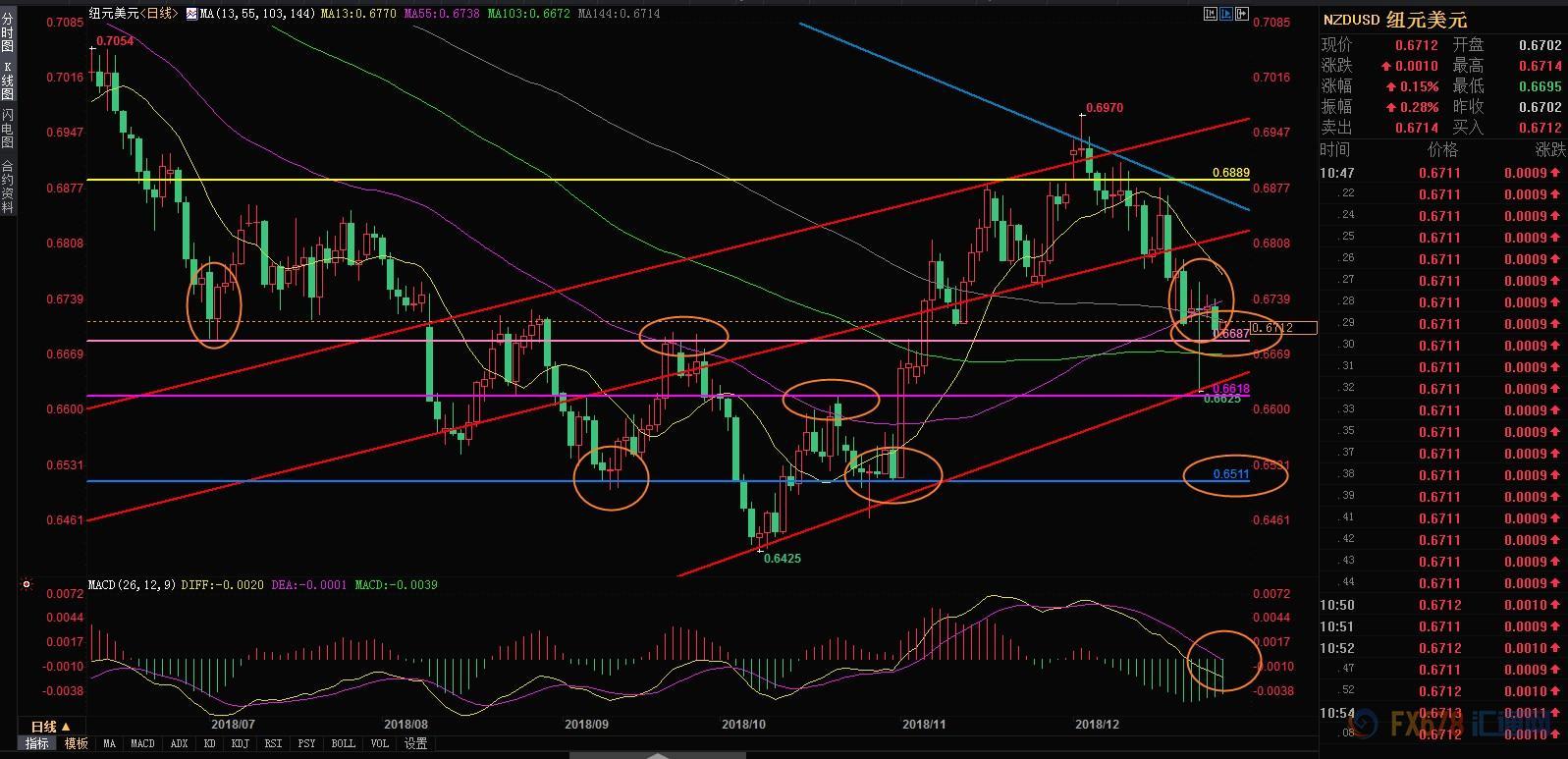Apply the MACD indicator from bottom bar
Viewport: 1568px width, 759px height.
click(143, 744)
